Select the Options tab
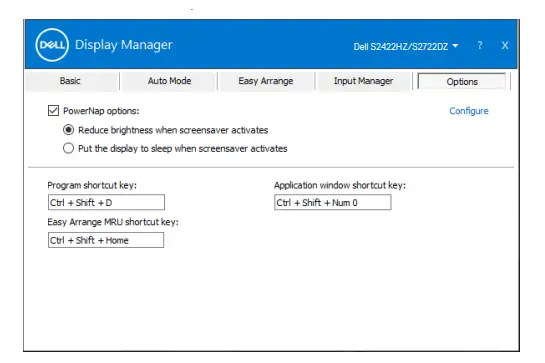The width and height of the screenshot is (545, 363). point(462,82)
